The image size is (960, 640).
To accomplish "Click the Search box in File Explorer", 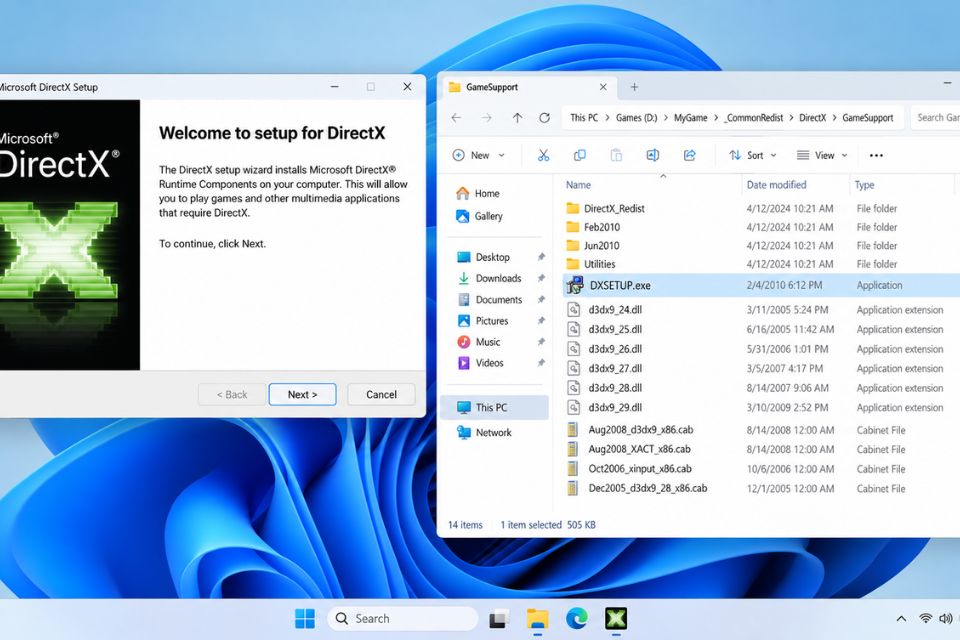I will (935, 118).
